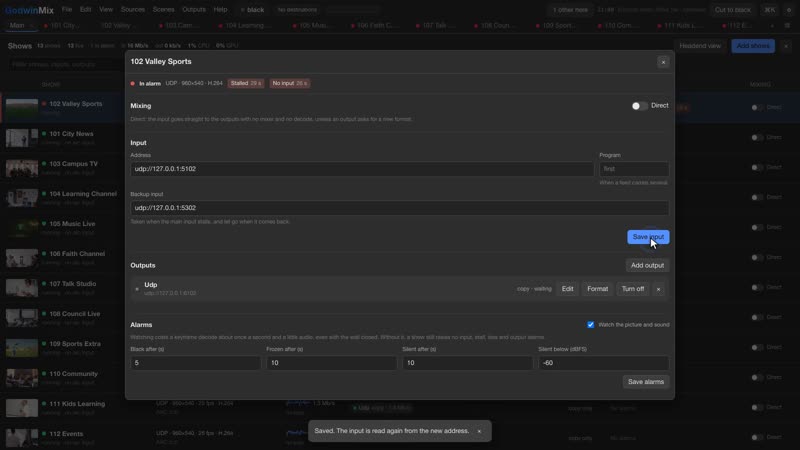800x450 pixels.
Task: Remove the Udp output with the x icon
Action: click(x=658, y=289)
